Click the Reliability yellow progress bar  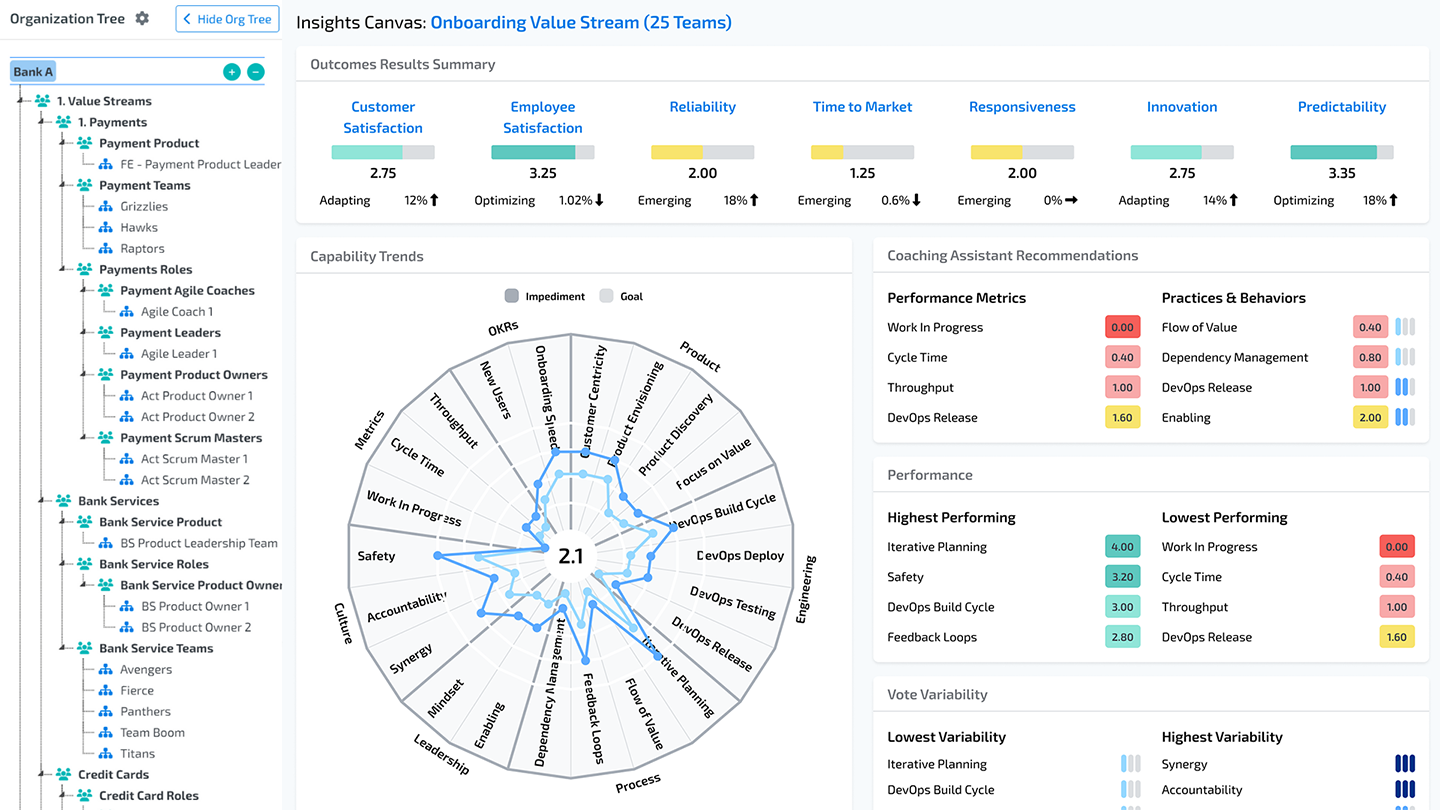(x=676, y=153)
